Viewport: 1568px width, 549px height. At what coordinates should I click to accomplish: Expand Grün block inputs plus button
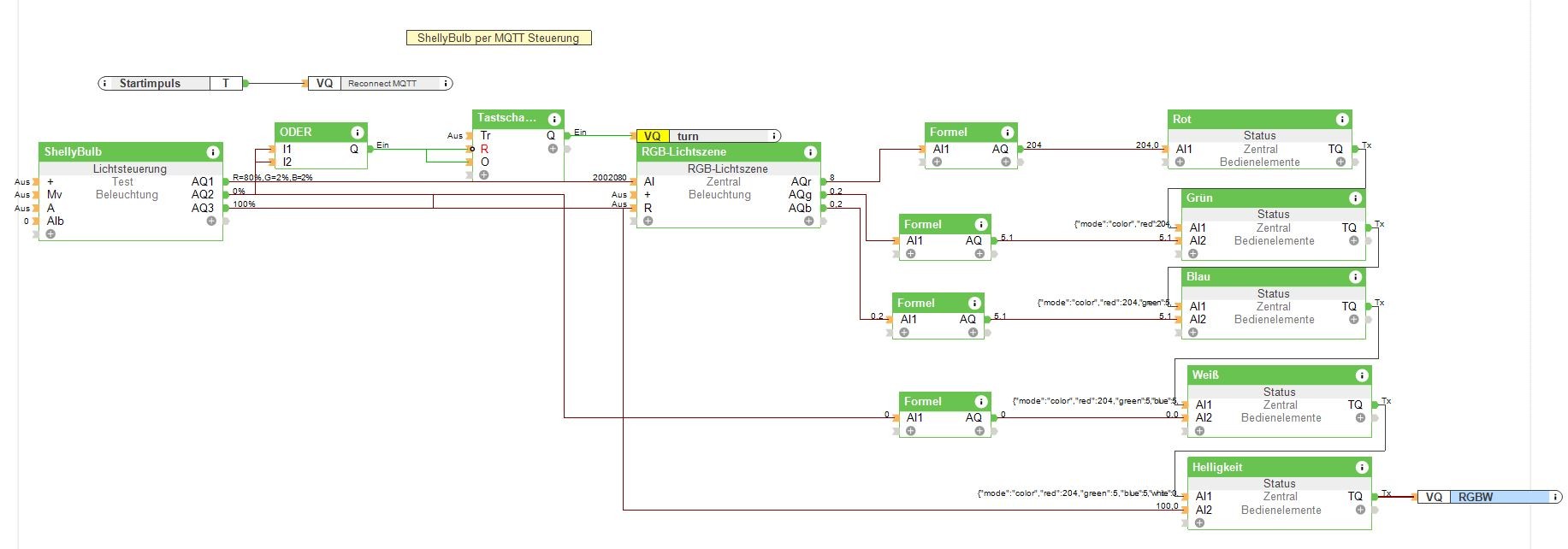click(1192, 254)
